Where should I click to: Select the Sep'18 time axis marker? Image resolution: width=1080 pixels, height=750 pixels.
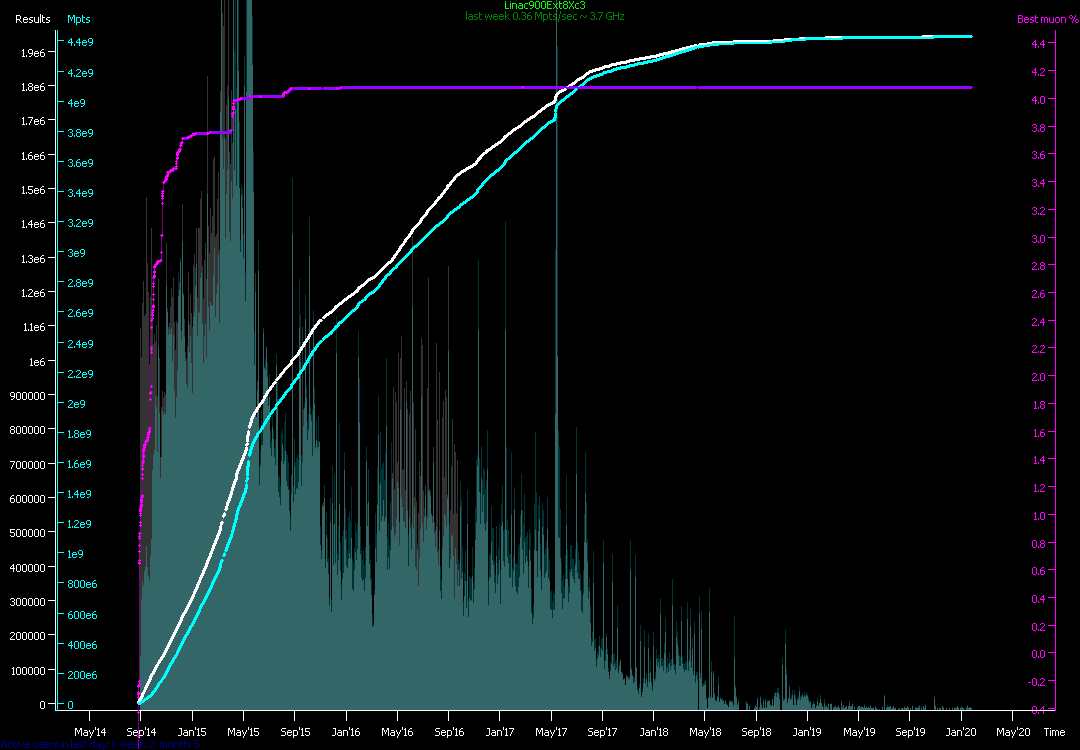click(756, 732)
